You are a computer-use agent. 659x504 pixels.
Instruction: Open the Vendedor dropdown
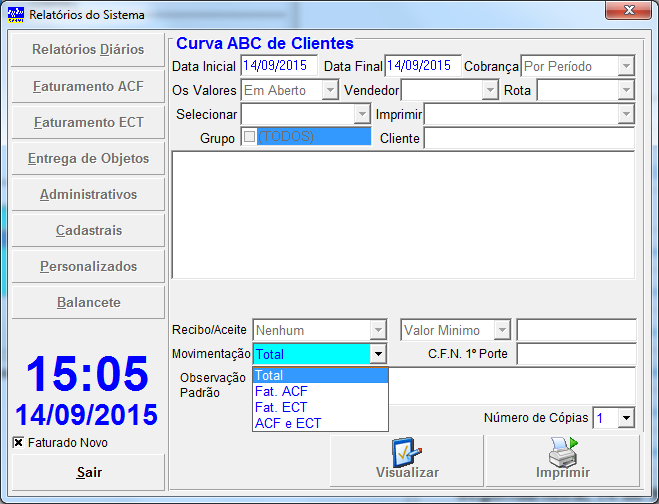click(x=490, y=90)
